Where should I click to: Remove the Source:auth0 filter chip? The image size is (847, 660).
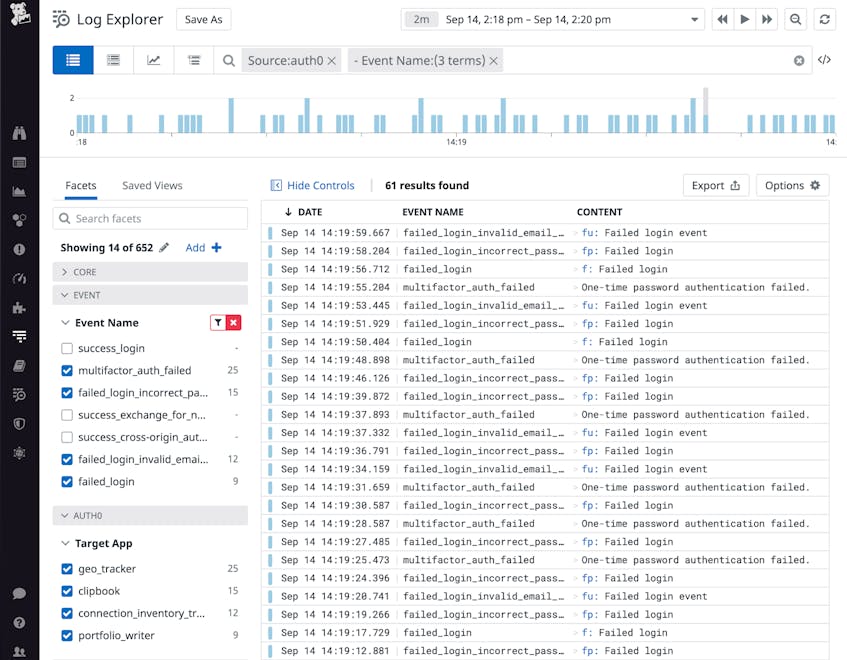tap(332, 61)
